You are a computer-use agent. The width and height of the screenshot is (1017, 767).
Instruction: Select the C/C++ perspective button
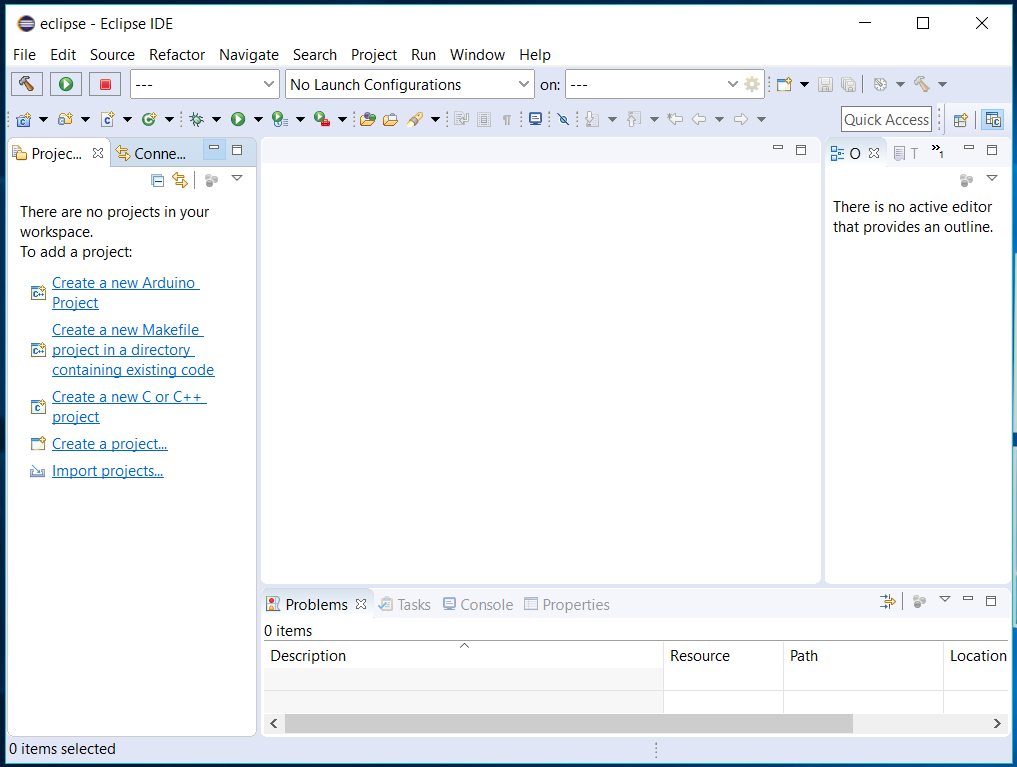(993, 119)
